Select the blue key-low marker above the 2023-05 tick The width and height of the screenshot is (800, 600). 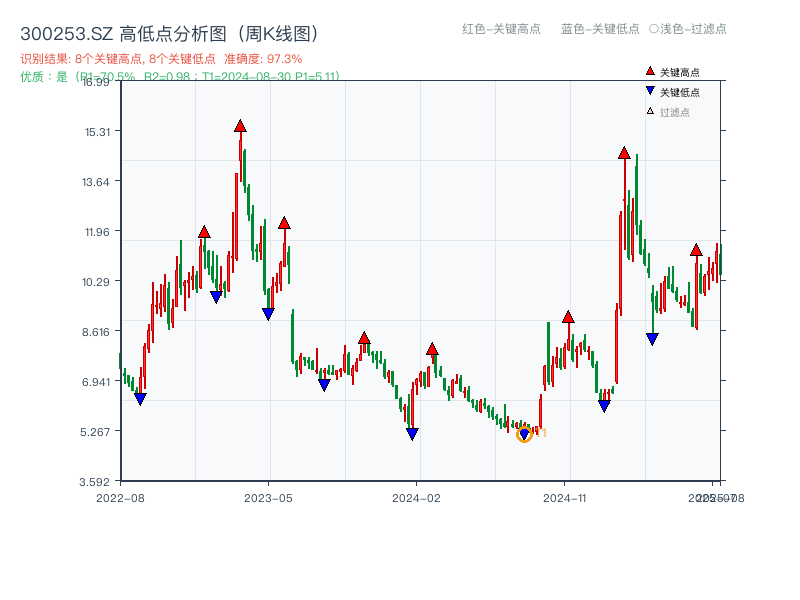tap(268, 314)
